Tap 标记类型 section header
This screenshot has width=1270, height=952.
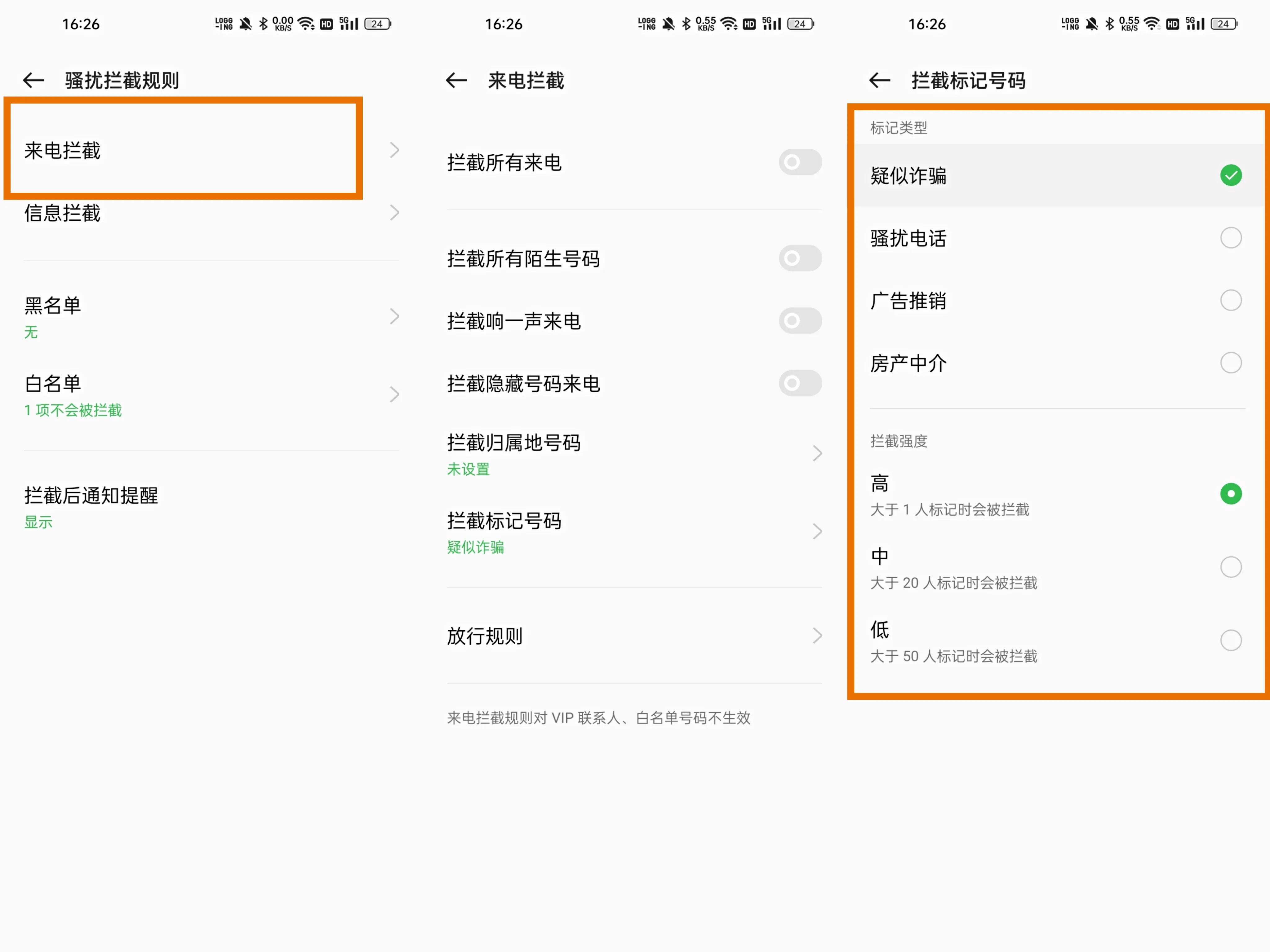(x=899, y=128)
